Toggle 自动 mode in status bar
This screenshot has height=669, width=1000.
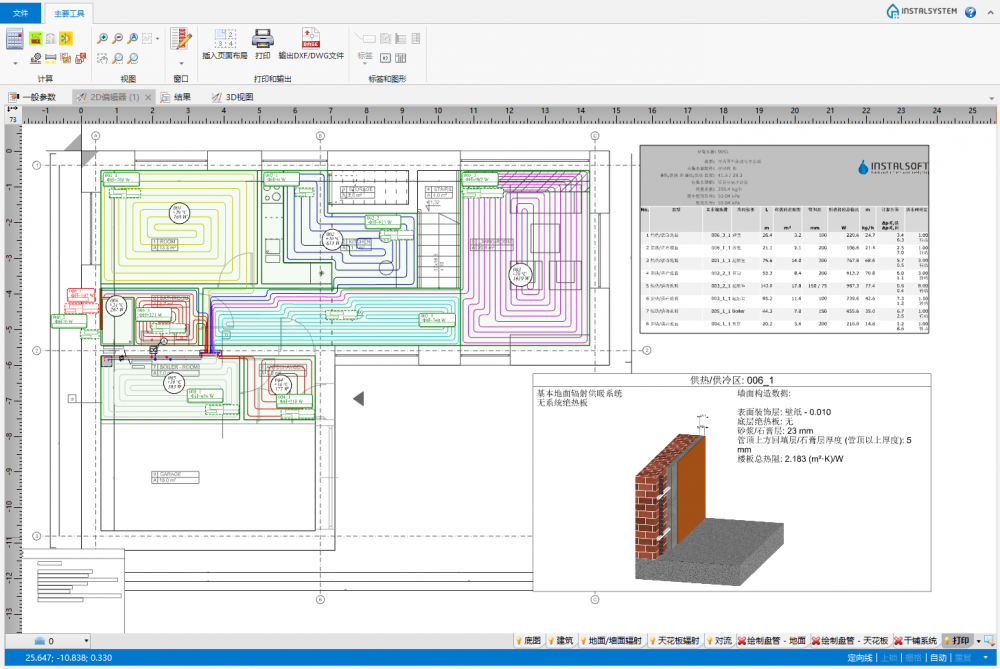coord(938,658)
